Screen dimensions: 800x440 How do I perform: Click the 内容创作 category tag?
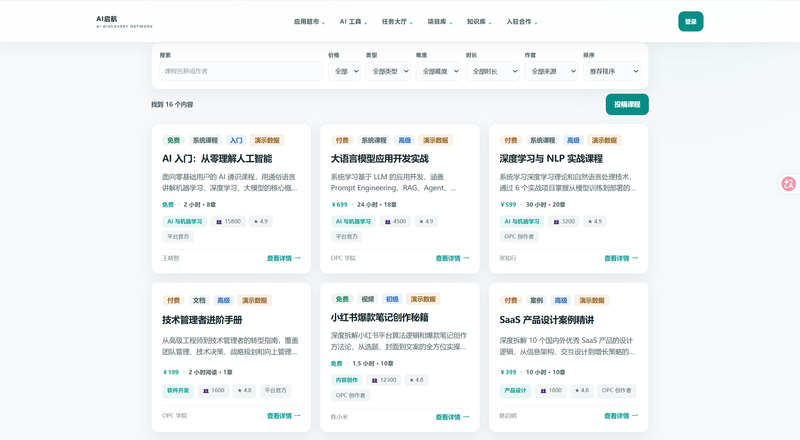[x=346, y=380]
